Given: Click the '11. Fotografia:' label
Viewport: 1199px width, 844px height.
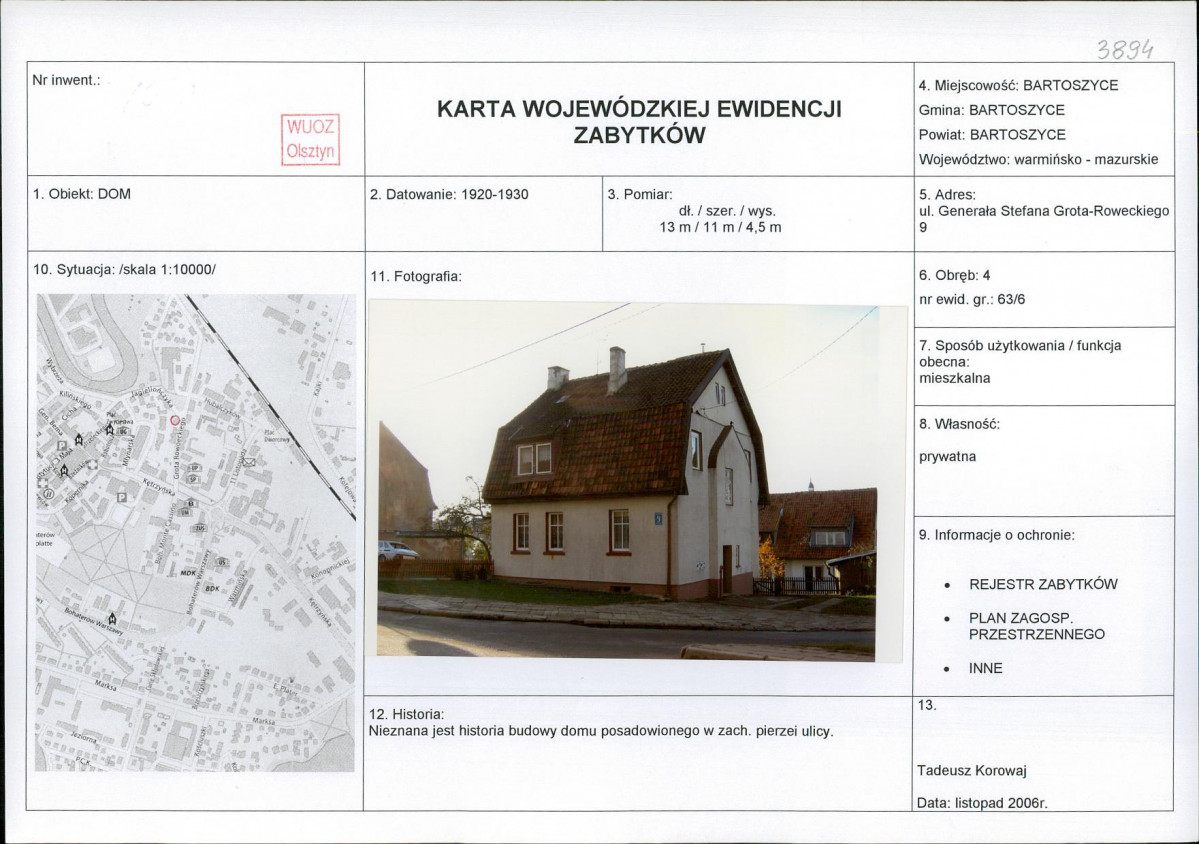Looking at the screenshot, I should point(416,277).
